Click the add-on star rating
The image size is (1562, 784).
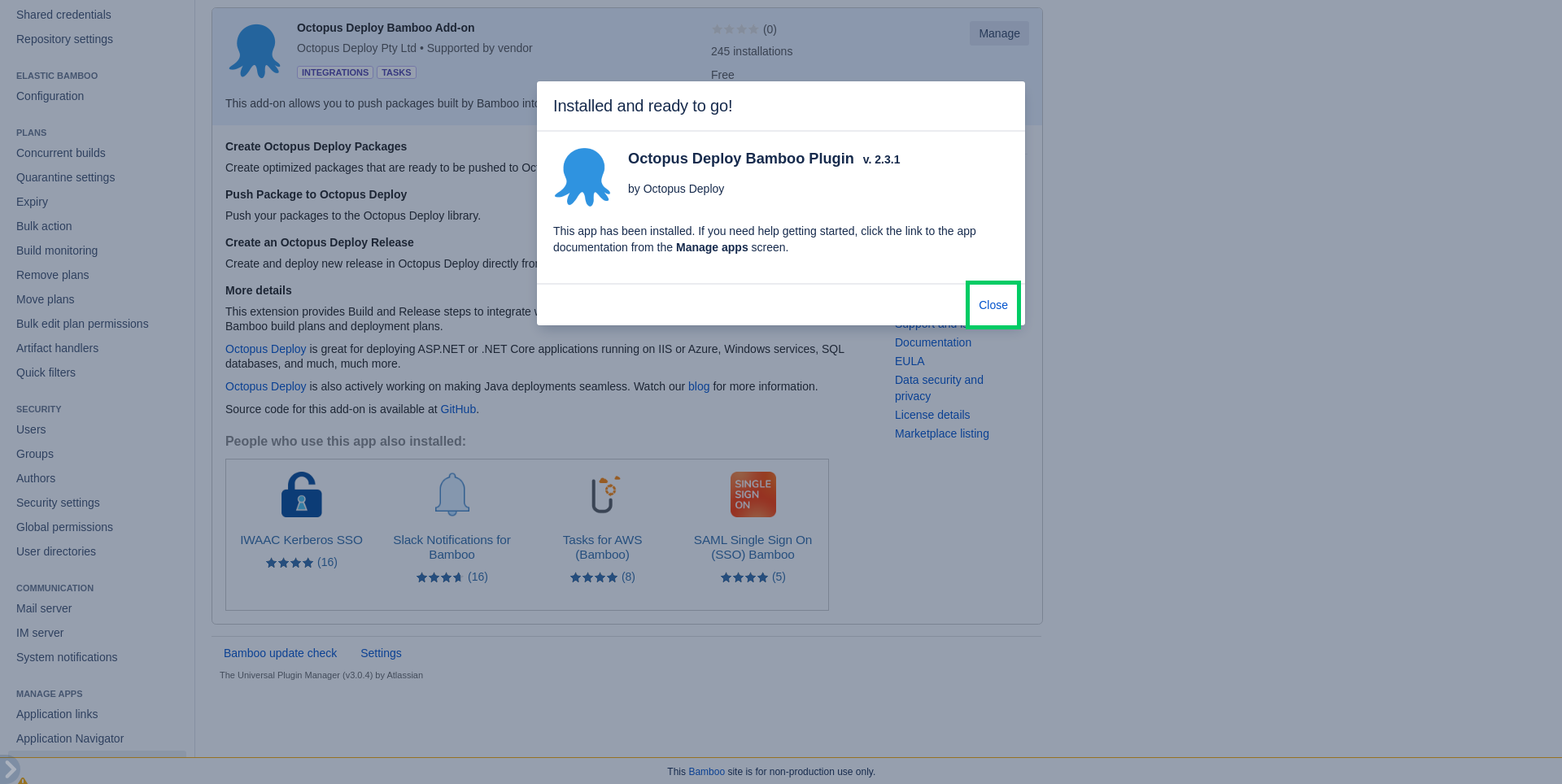735,29
